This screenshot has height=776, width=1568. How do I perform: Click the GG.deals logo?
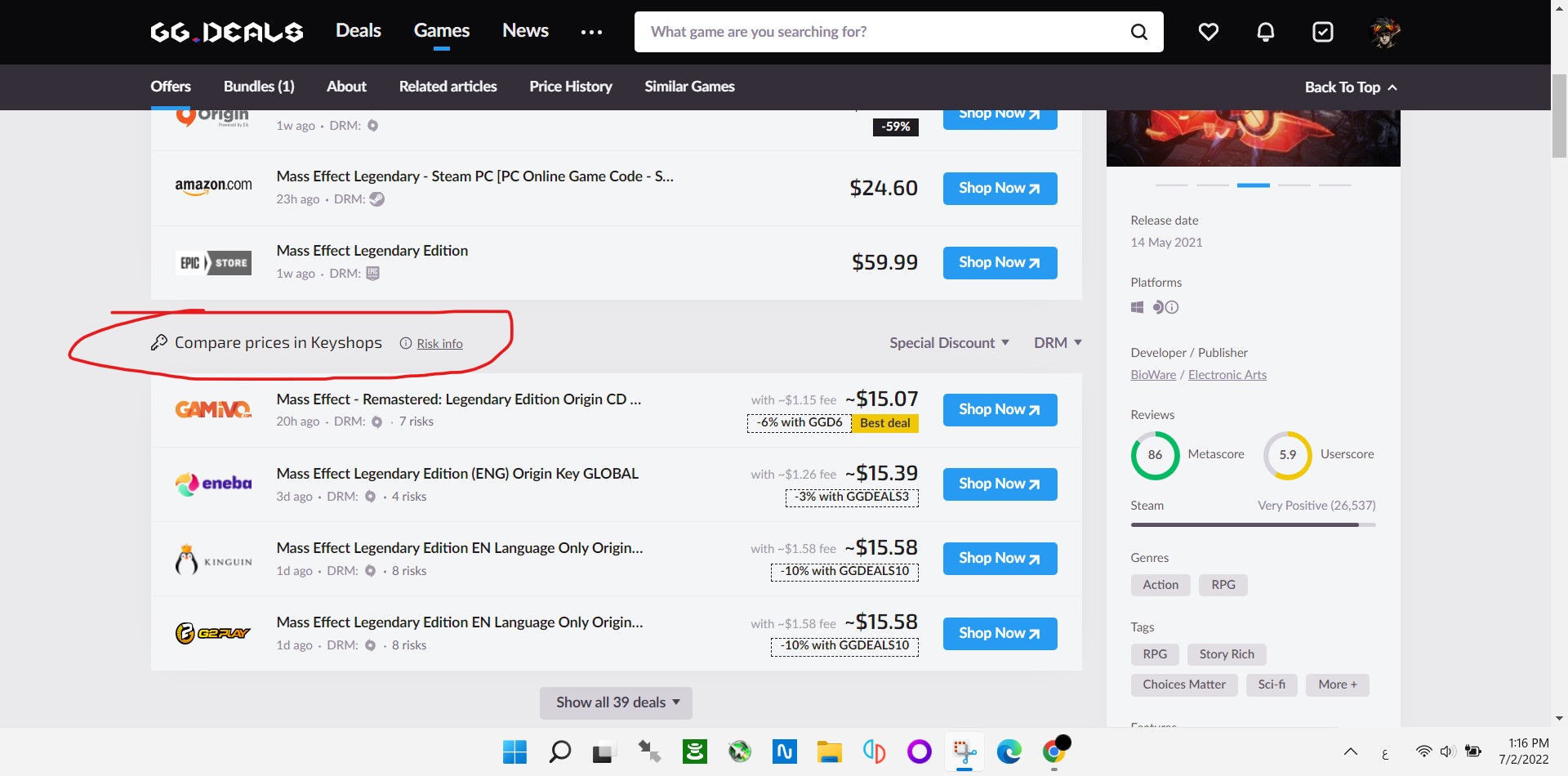(227, 32)
